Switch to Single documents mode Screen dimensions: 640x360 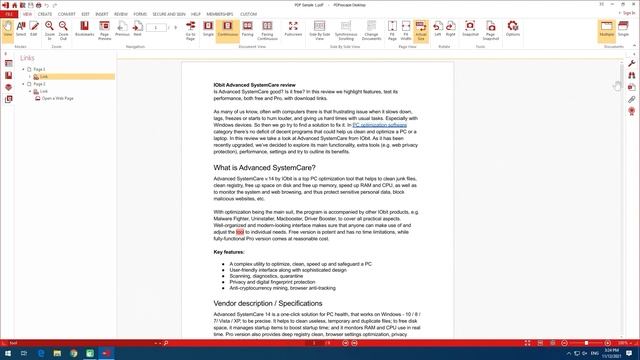(623, 29)
